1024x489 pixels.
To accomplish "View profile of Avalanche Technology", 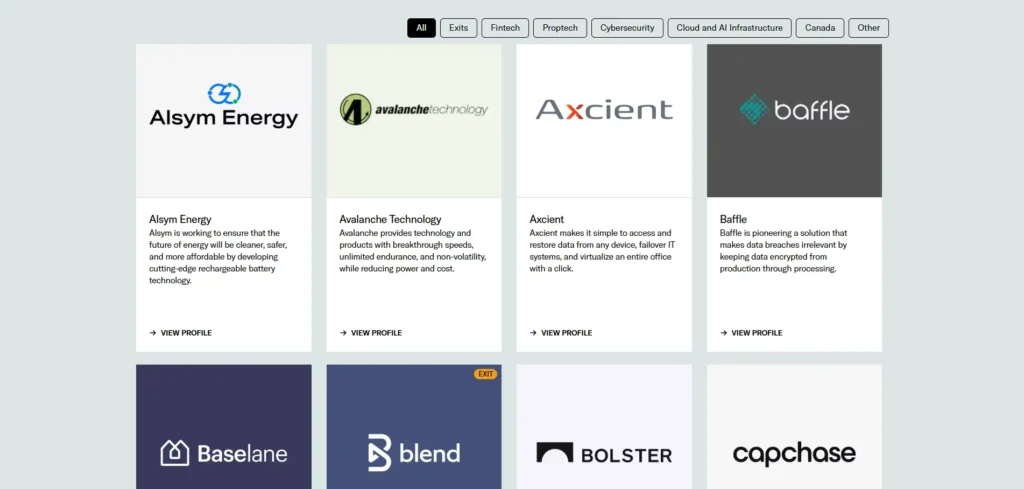I will (x=370, y=333).
